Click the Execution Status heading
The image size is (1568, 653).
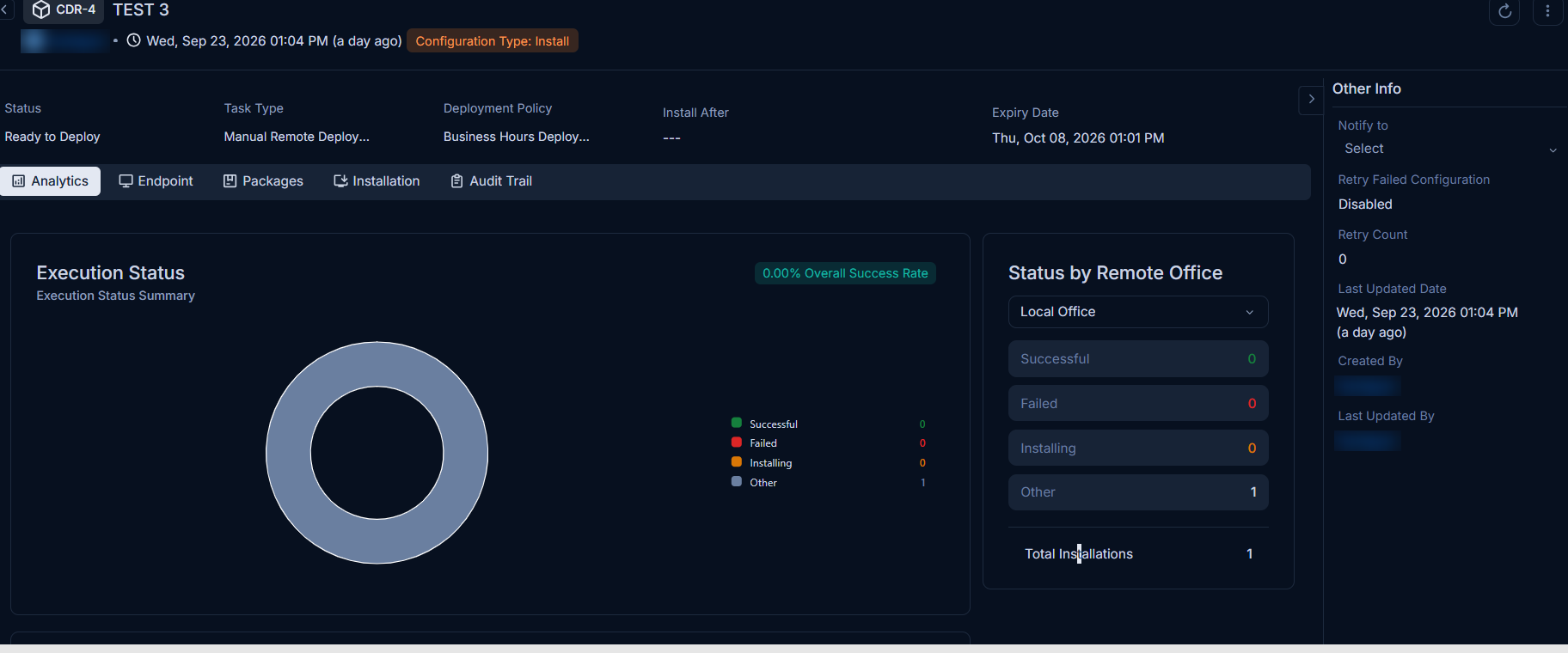(111, 273)
